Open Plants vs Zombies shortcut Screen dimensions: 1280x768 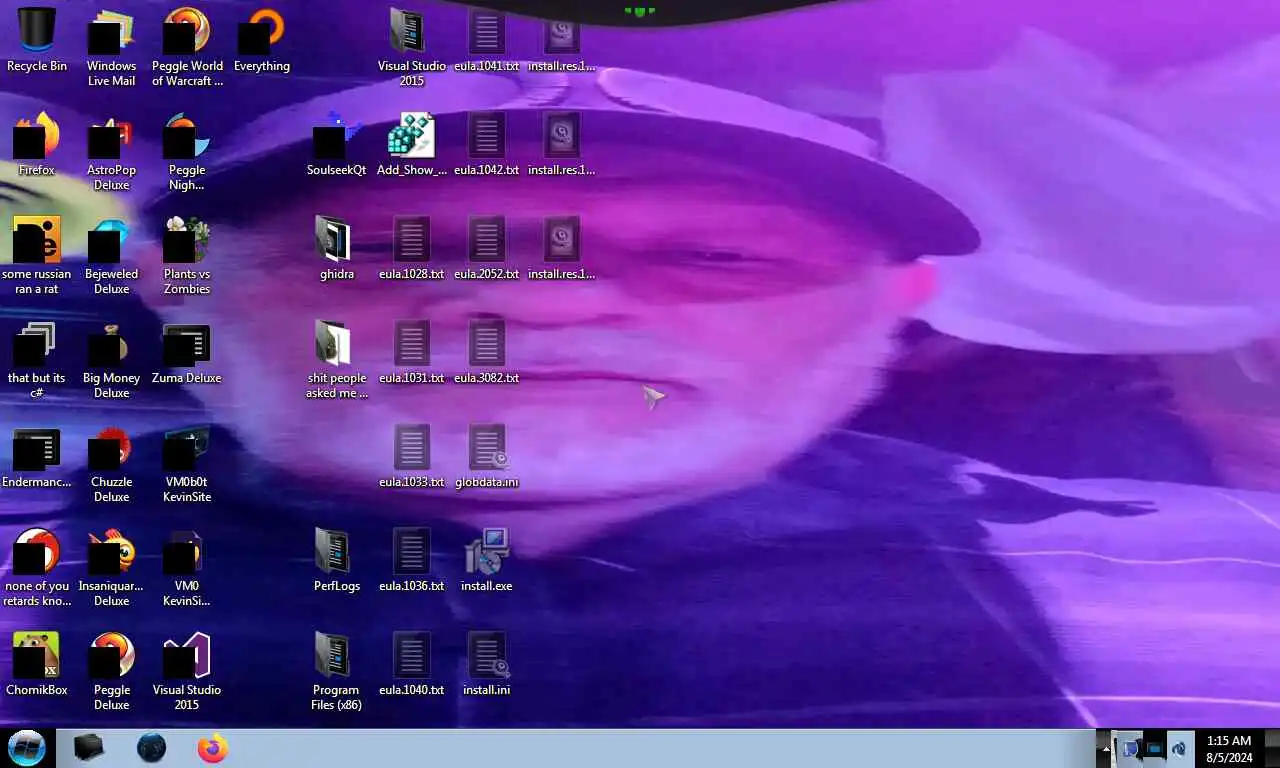point(187,254)
